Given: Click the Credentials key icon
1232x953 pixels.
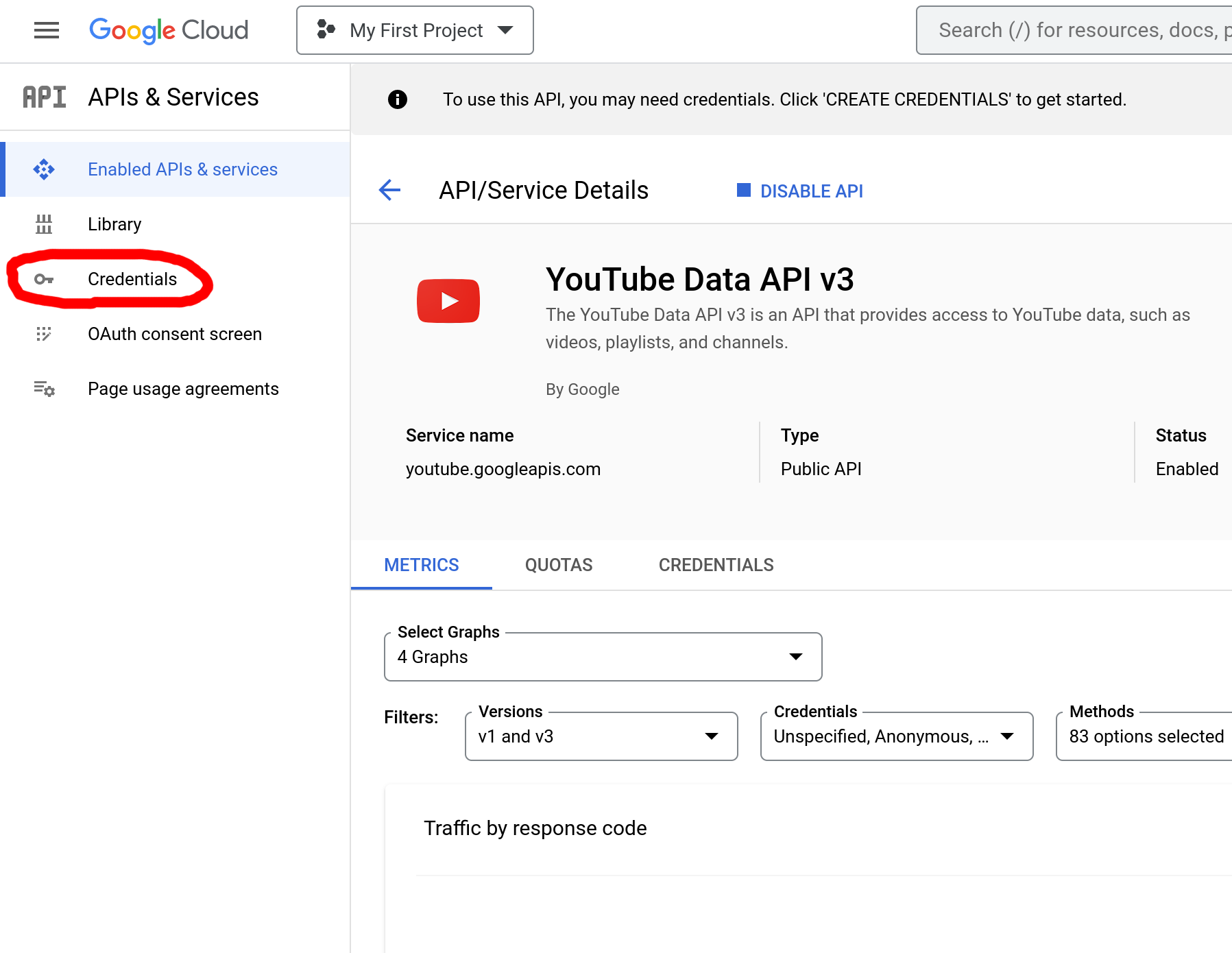Looking at the screenshot, I should [44, 279].
